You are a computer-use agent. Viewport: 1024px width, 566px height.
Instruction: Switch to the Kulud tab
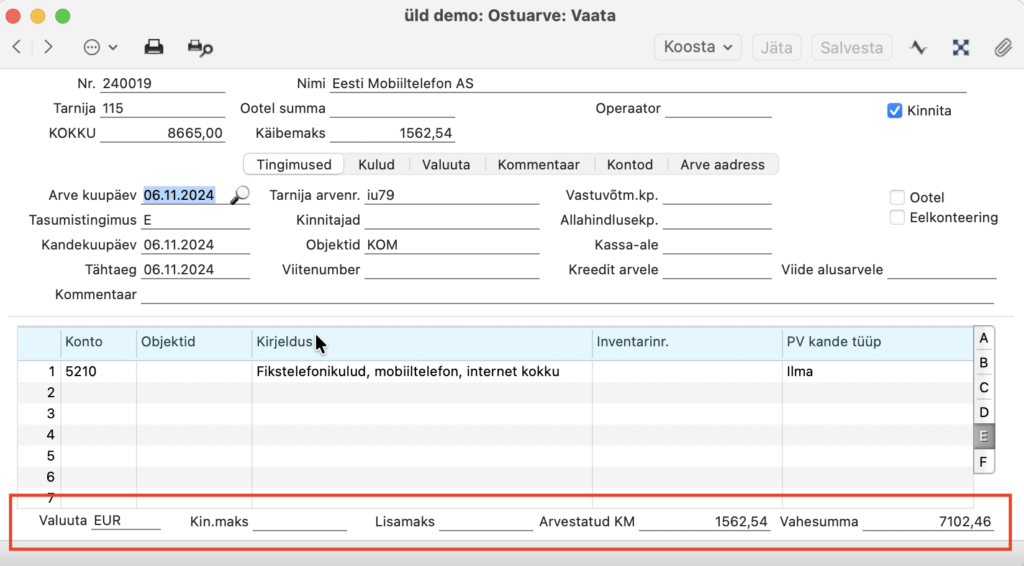376,165
